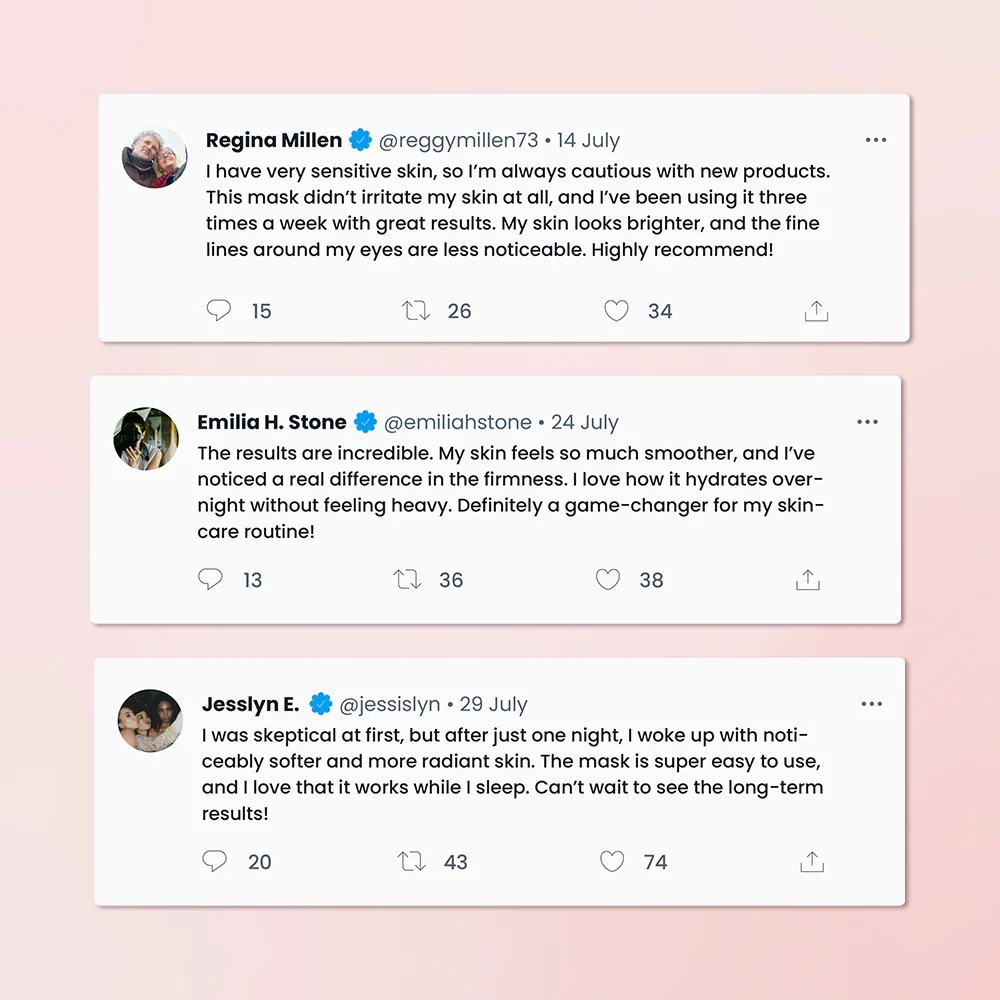This screenshot has width=1000, height=1000.
Task: Like Regina Millen's tweet
Action: 616,311
